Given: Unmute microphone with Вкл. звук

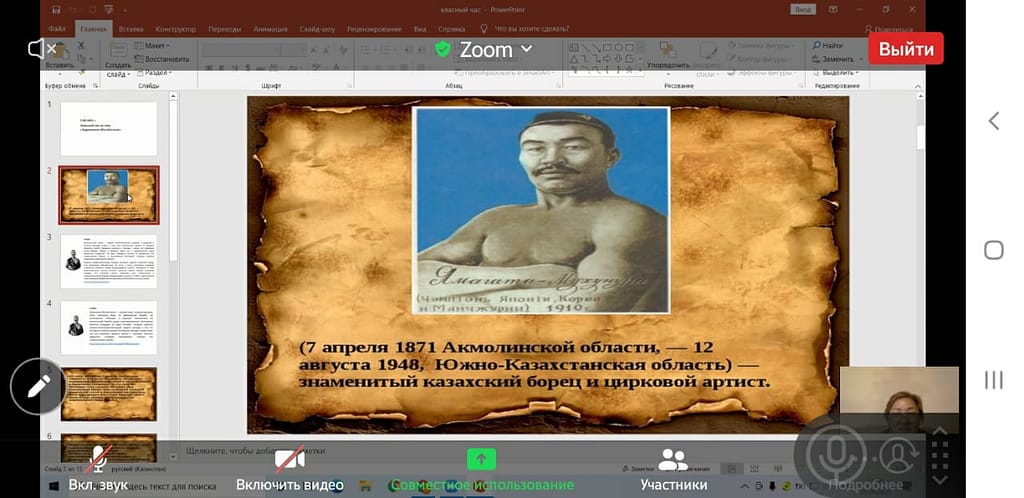Looking at the screenshot, I should point(95,468).
